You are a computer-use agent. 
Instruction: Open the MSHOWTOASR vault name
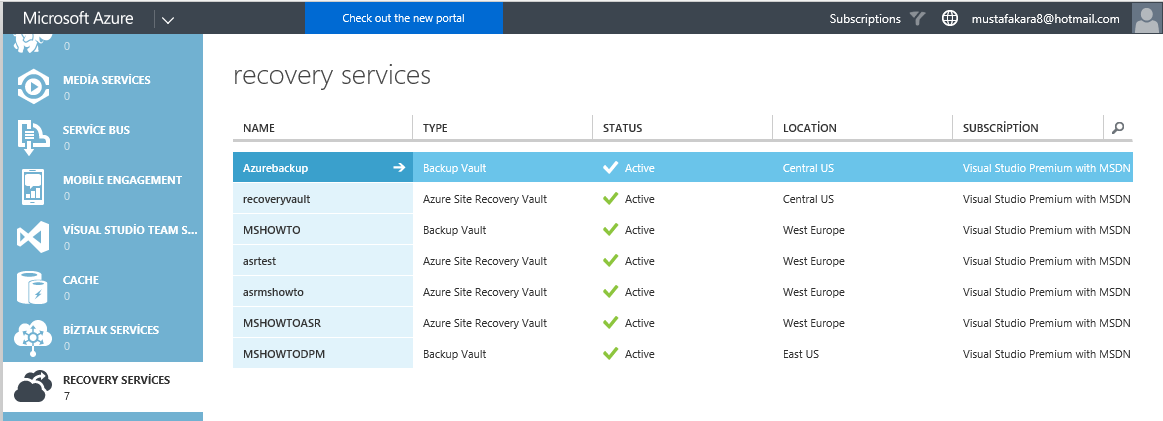coord(281,323)
